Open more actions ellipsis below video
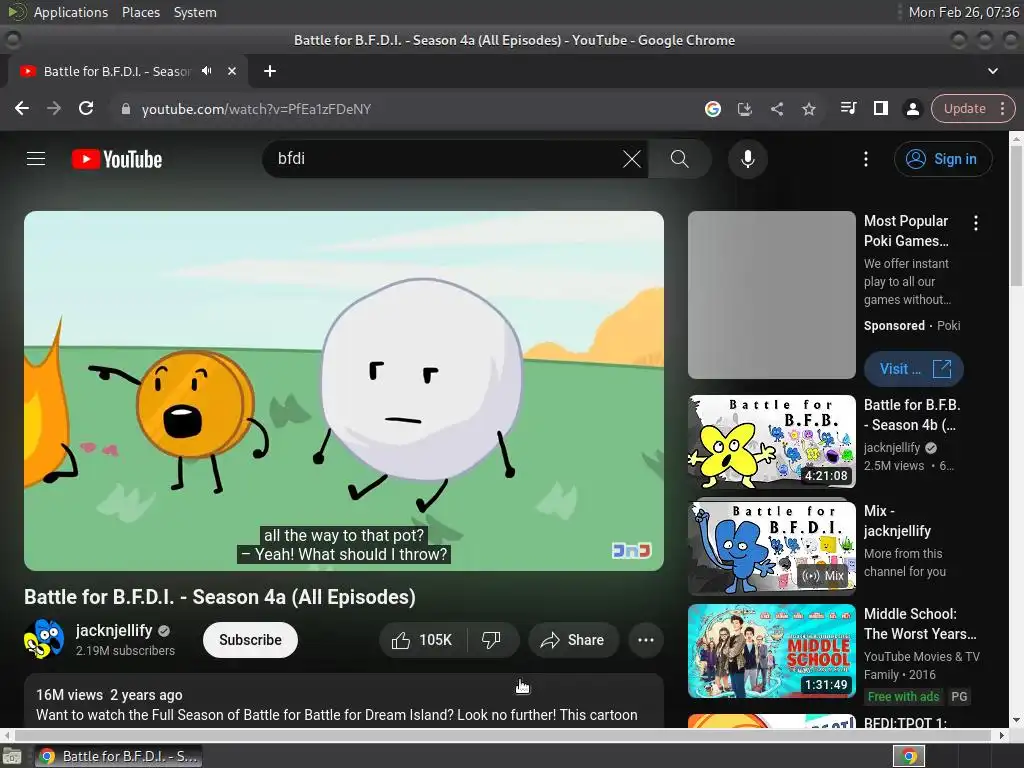Image resolution: width=1024 pixels, height=768 pixels. (x=646, y=640)
